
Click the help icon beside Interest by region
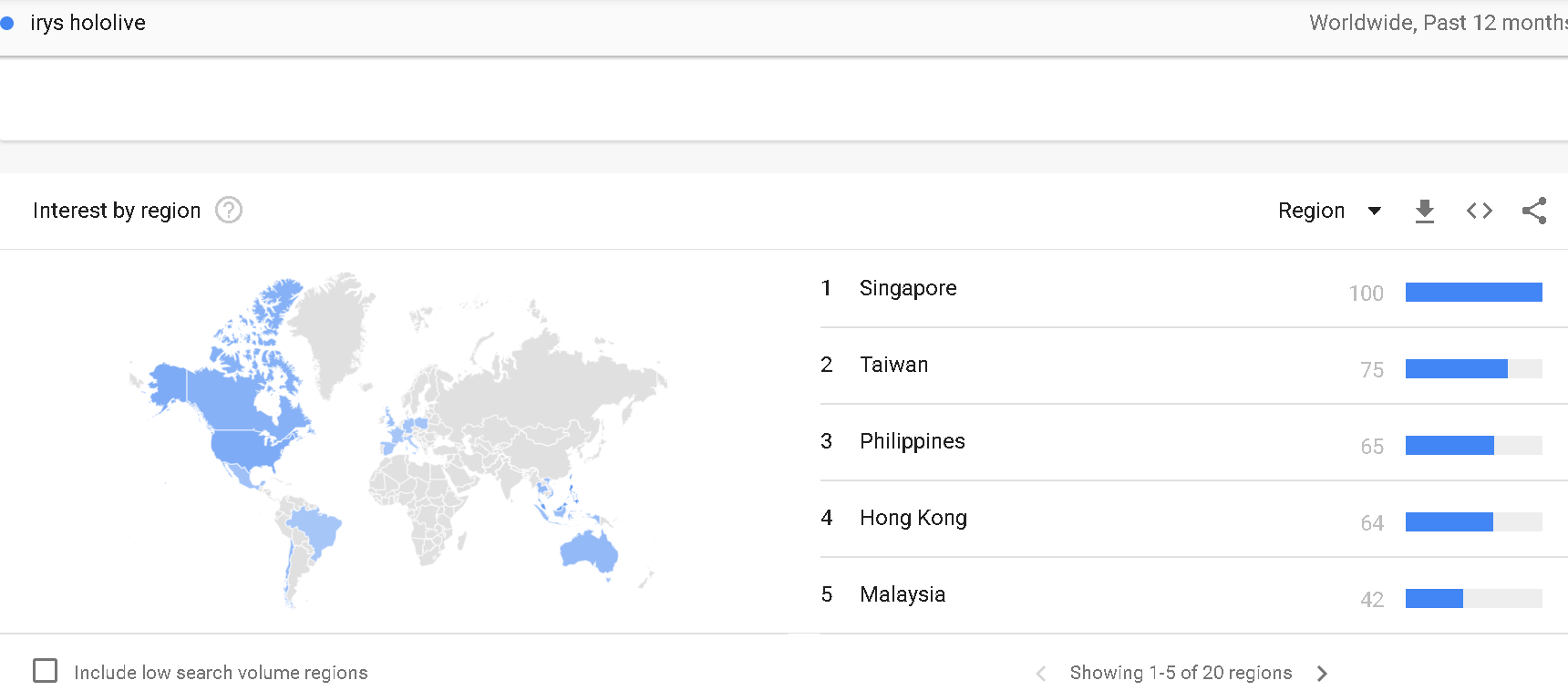pyautogui.click(x=229, y=211)
